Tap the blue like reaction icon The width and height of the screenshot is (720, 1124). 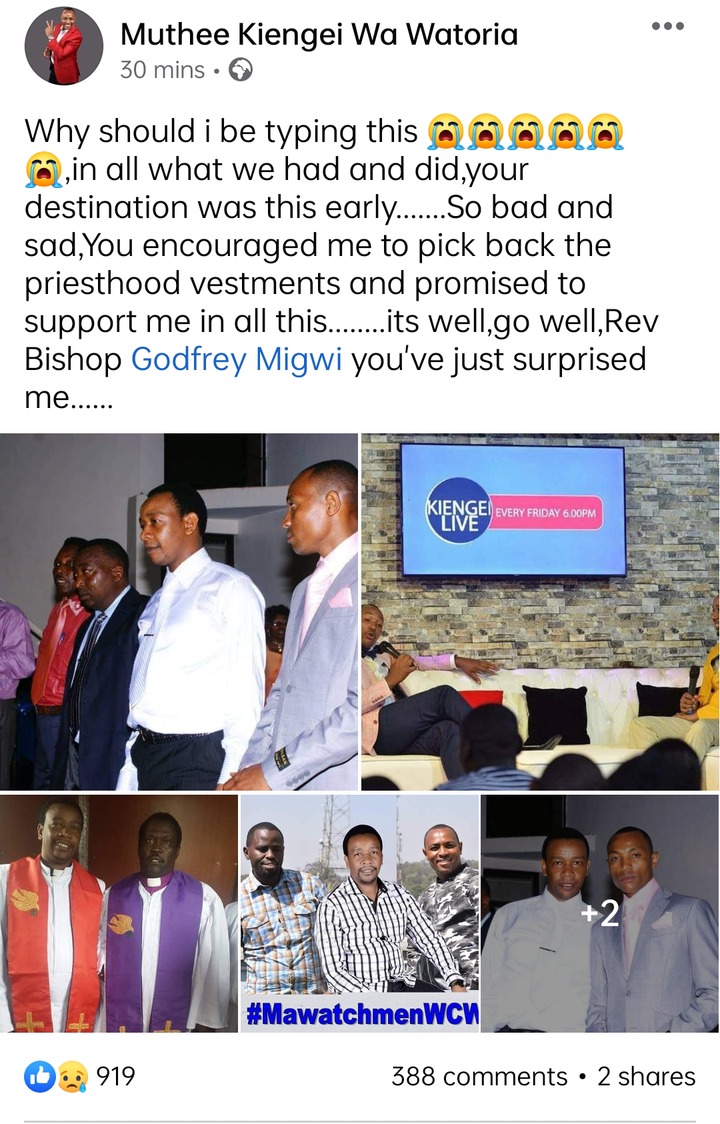coord(40,1076)
